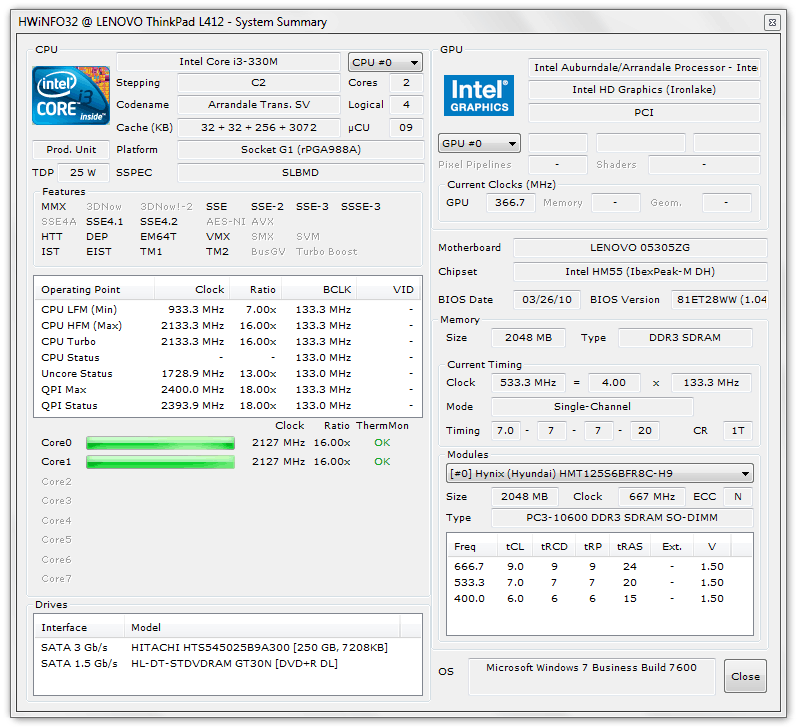The width and height of the screenshot is (797, 727).
Task: Select the HITACHI SATA 3 Gb/s drive row
Action: point(227,647)
